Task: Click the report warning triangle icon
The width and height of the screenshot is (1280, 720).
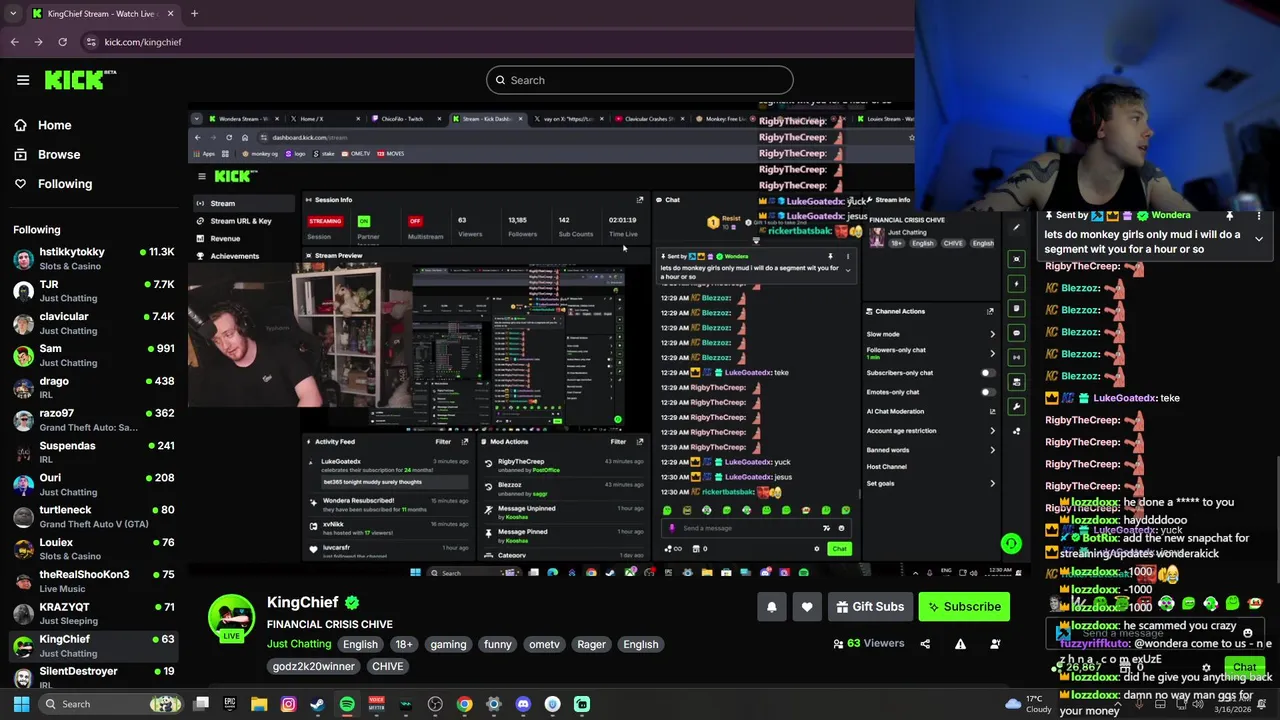Action: (960, 644)
